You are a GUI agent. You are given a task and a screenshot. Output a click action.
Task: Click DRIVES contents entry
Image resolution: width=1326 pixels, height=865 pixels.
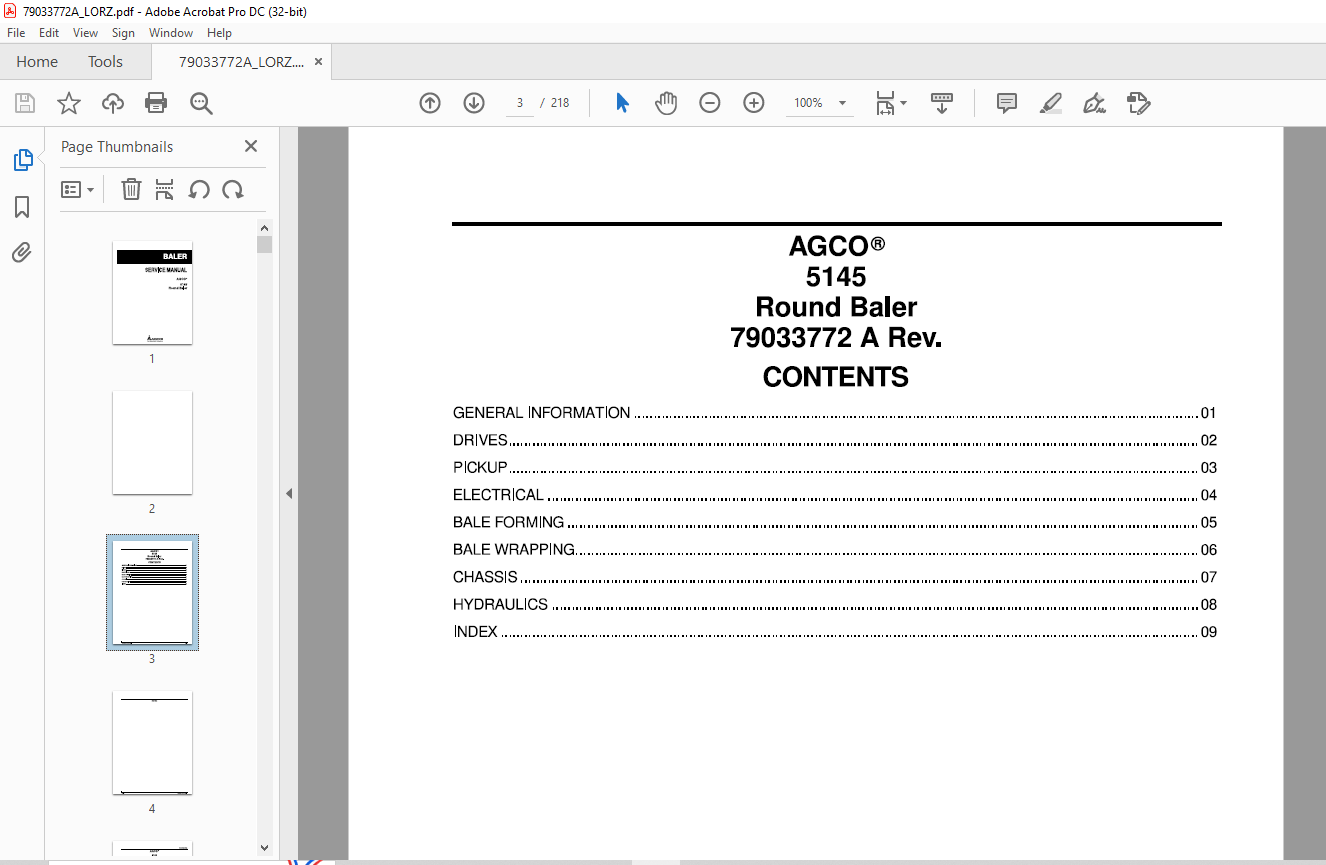(834, 440)
